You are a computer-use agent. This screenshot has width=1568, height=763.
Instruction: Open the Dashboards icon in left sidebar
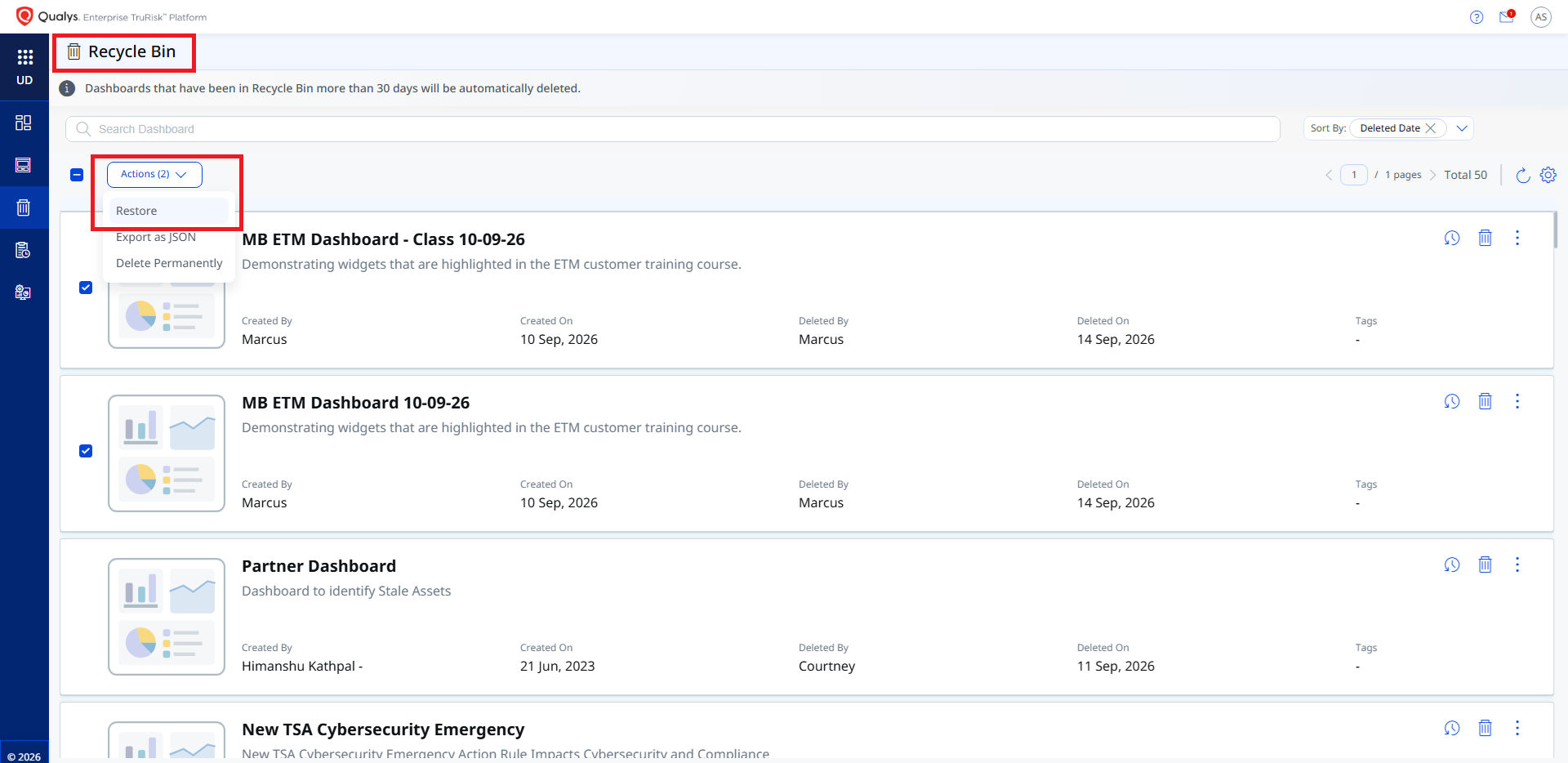point(24,123)
